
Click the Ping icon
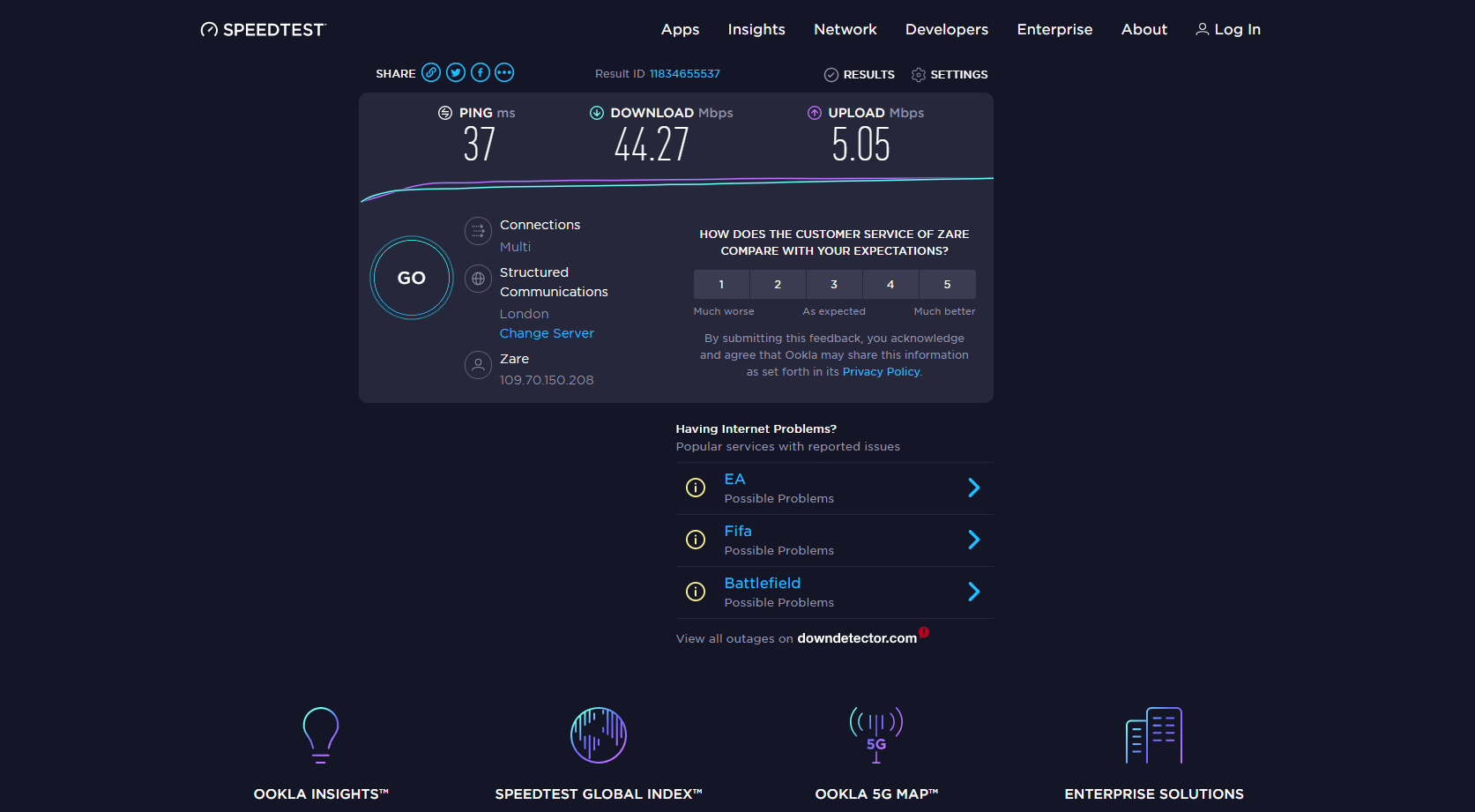pyautogui.click(x=445, y=113)
